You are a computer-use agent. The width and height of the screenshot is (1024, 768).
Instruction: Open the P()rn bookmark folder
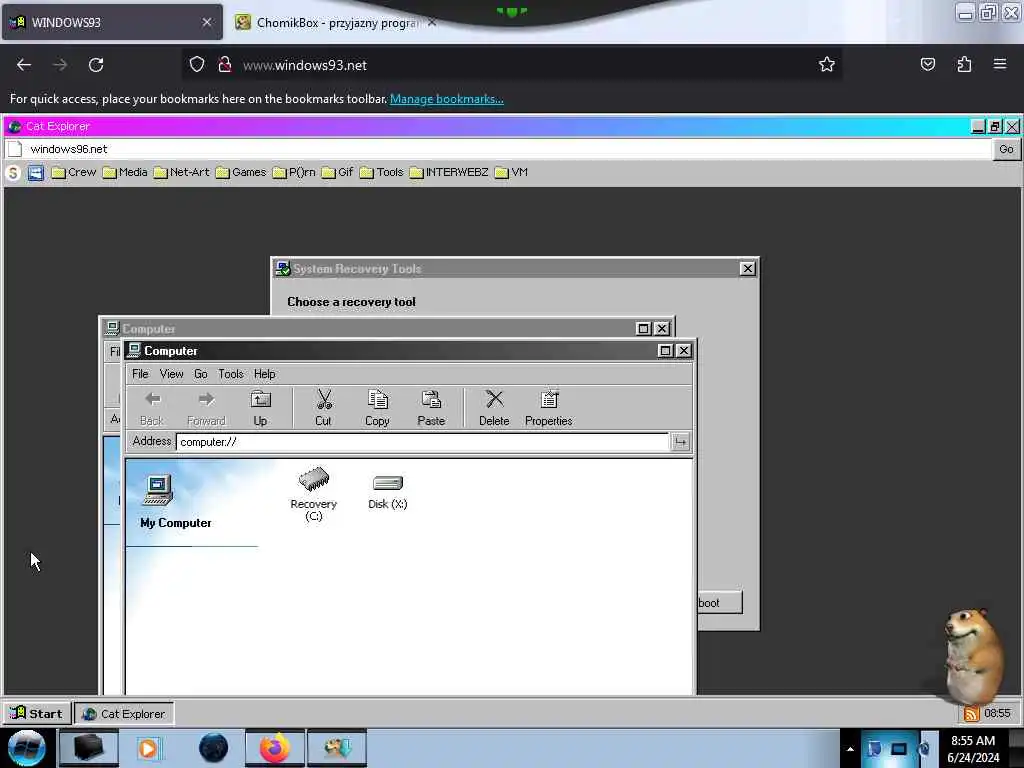tap(294, 172)
